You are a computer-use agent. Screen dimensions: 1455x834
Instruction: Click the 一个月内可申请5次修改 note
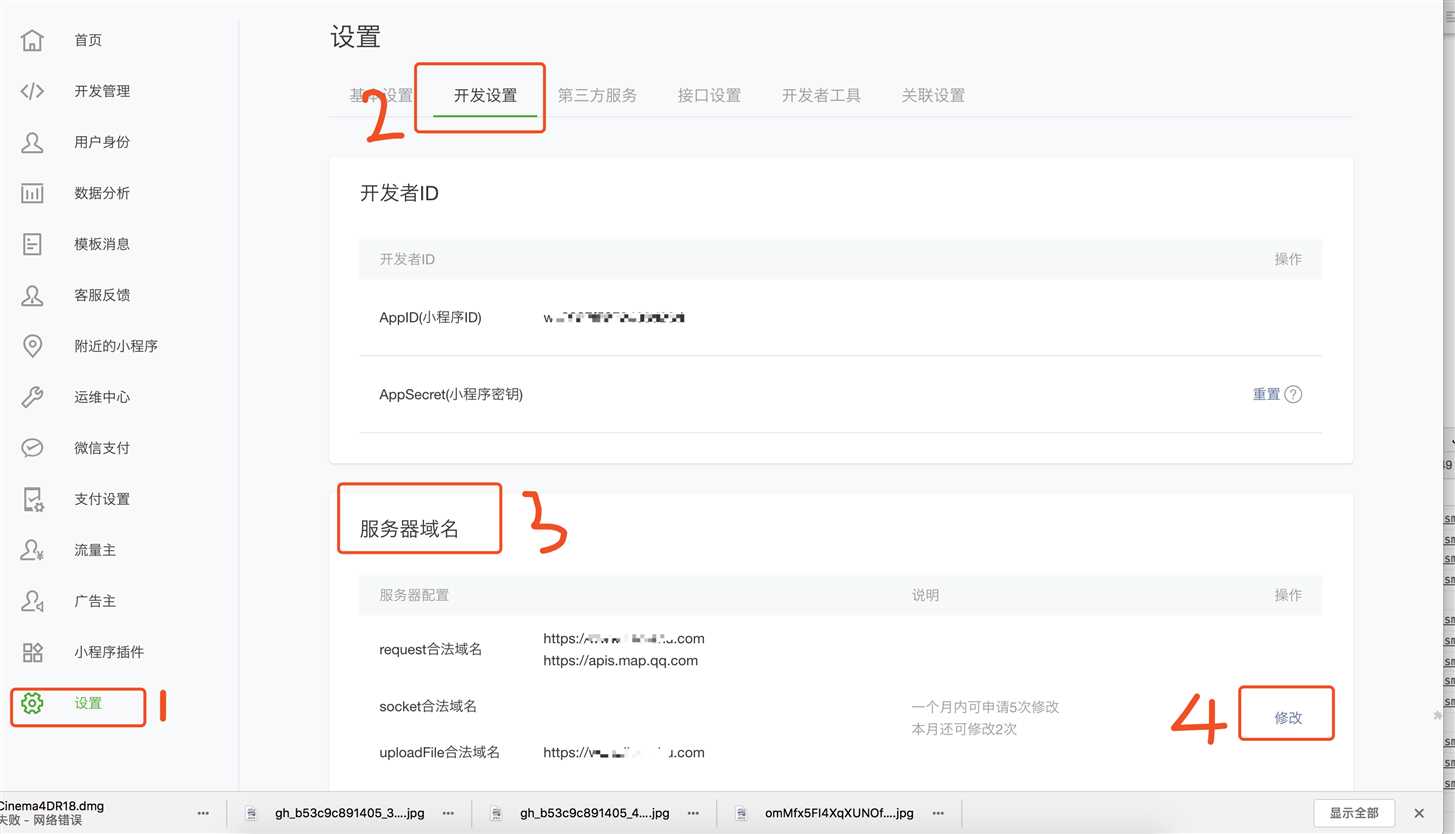(x=985, y=706)
